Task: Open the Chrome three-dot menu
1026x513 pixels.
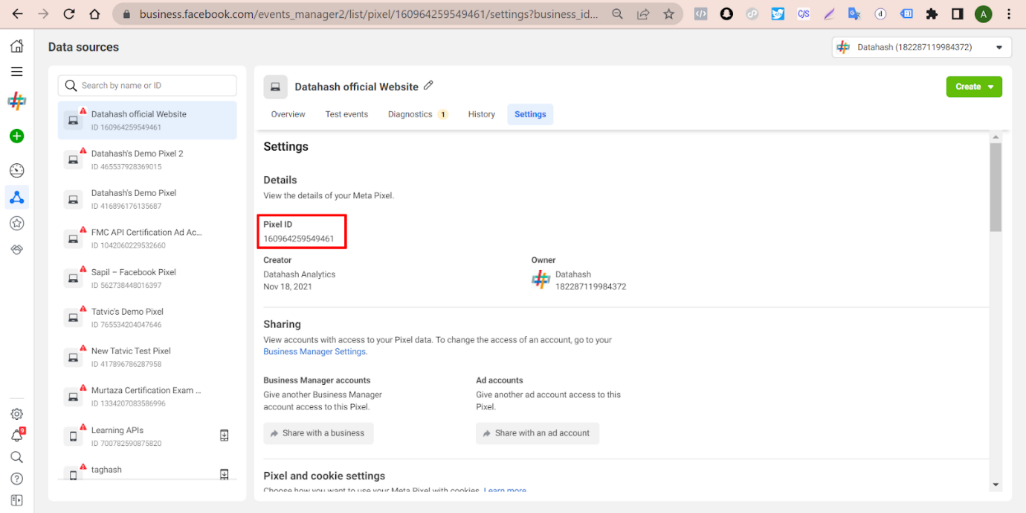Action: tap(1008, 14)
